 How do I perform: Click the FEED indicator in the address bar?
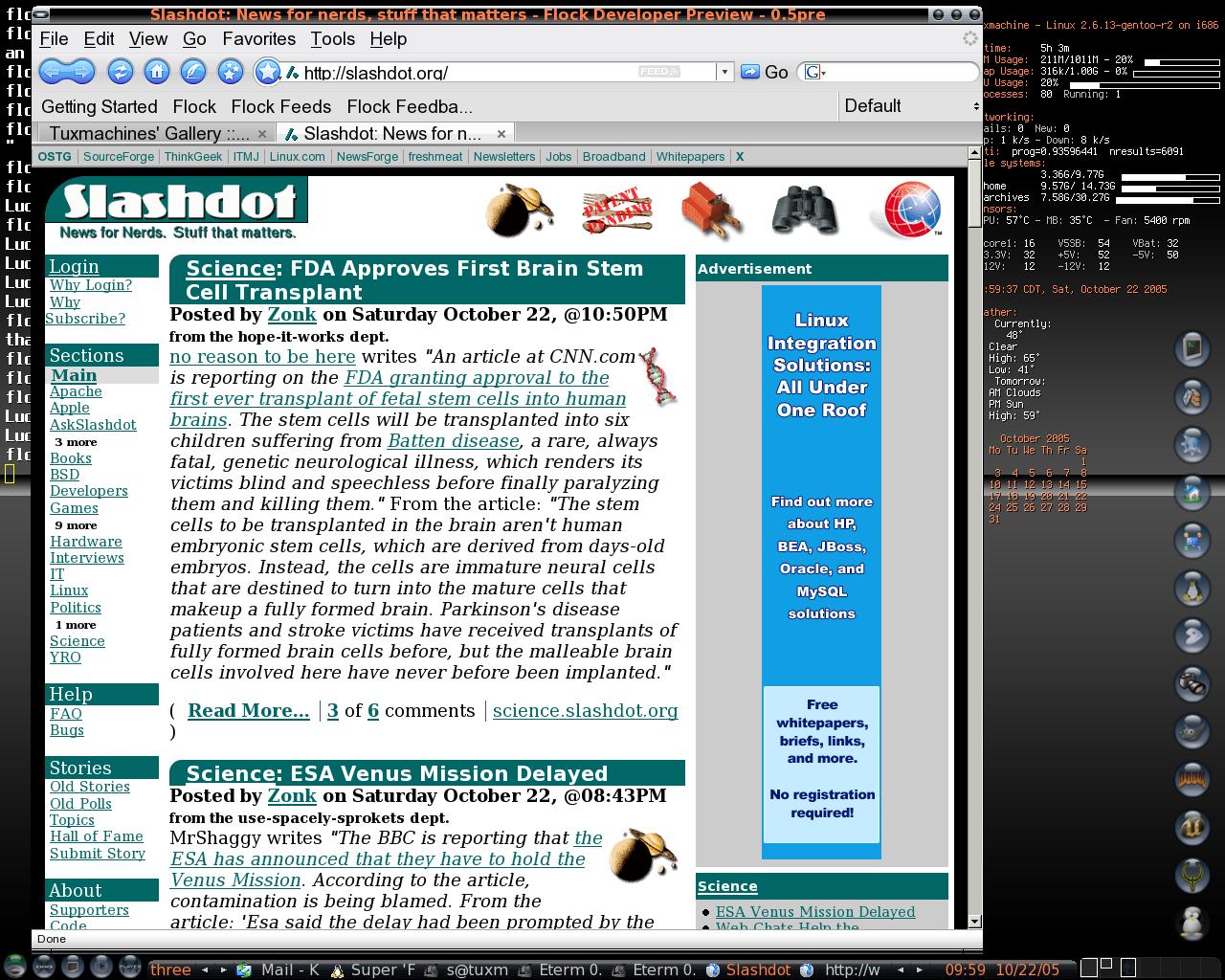tap(659, 72)
